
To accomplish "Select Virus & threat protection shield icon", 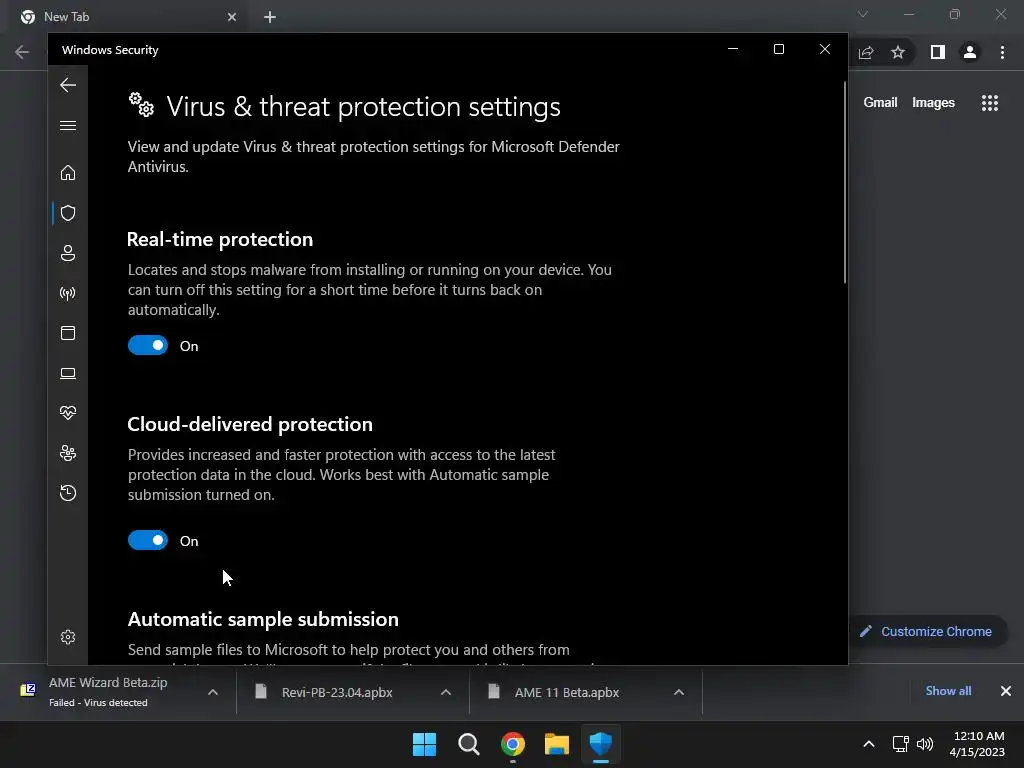I will (68, 213).
